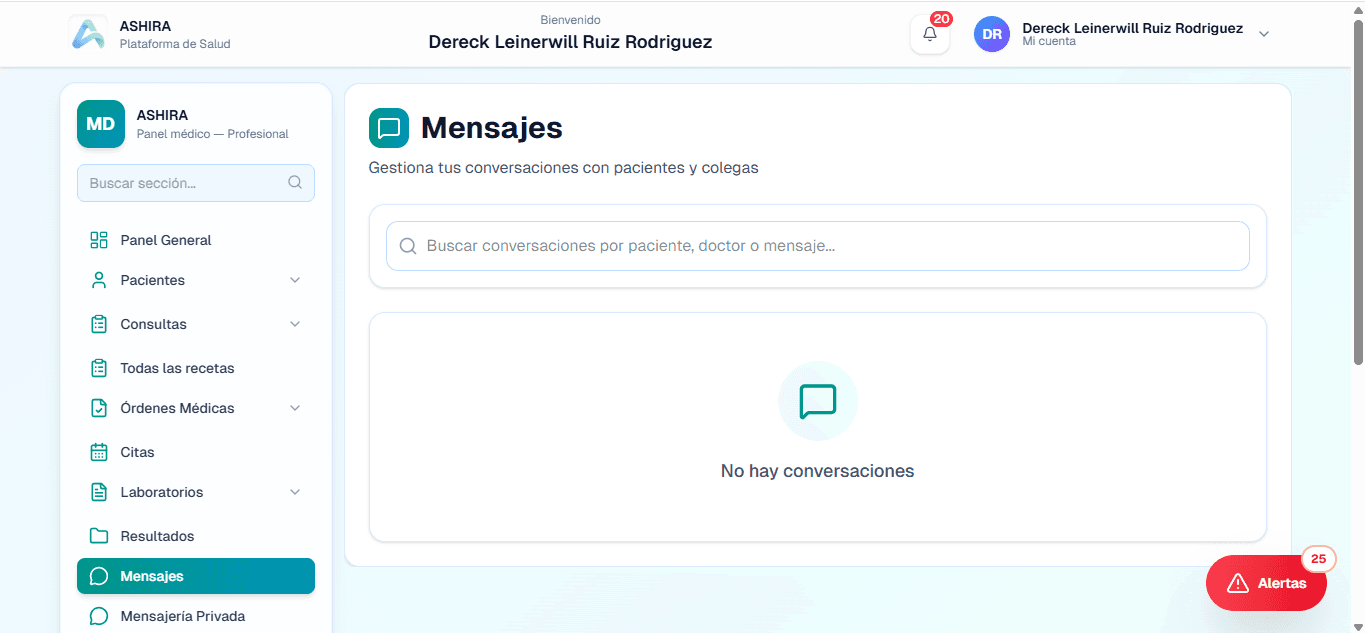Click the Buscar sección search box
Viewport: 1365px width, 633px height.
click(x=195, y=183)
